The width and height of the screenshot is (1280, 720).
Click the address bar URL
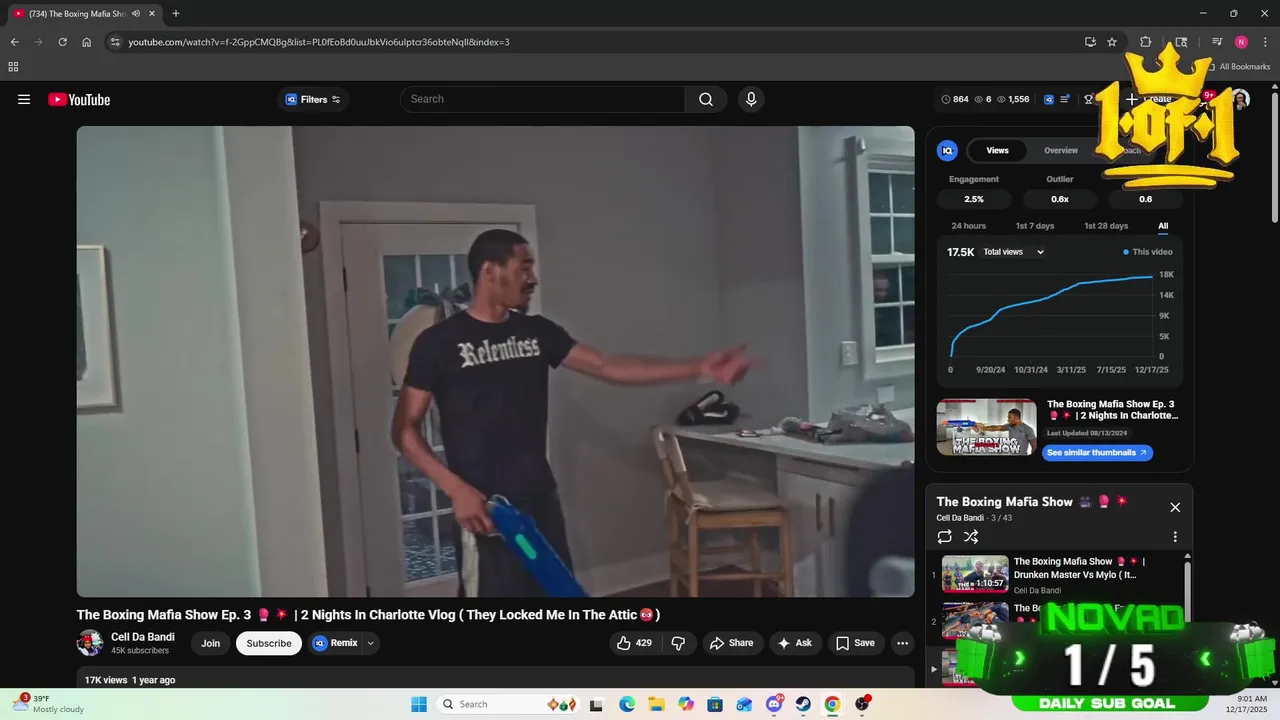[319, 42]
